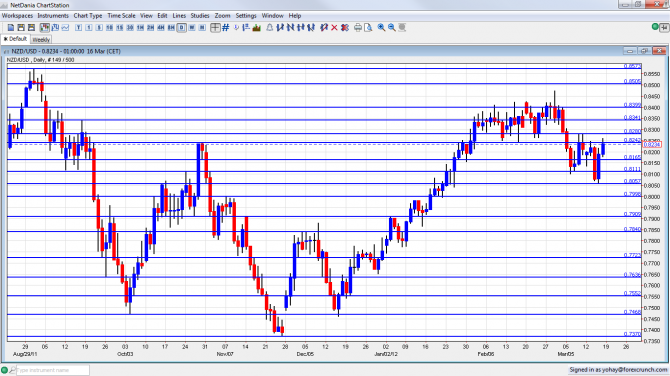Screen dimensions: 670x376
Task: Click the instrument name search field
Action: [x=53, y=370]
